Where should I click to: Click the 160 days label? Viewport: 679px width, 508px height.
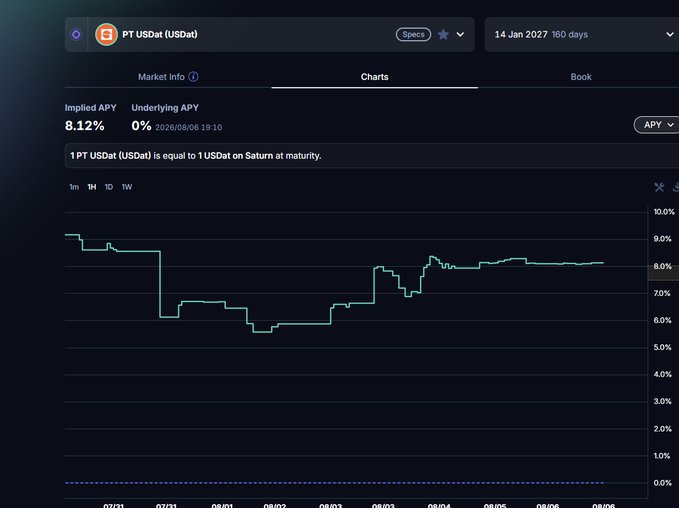tap(569, 34)
